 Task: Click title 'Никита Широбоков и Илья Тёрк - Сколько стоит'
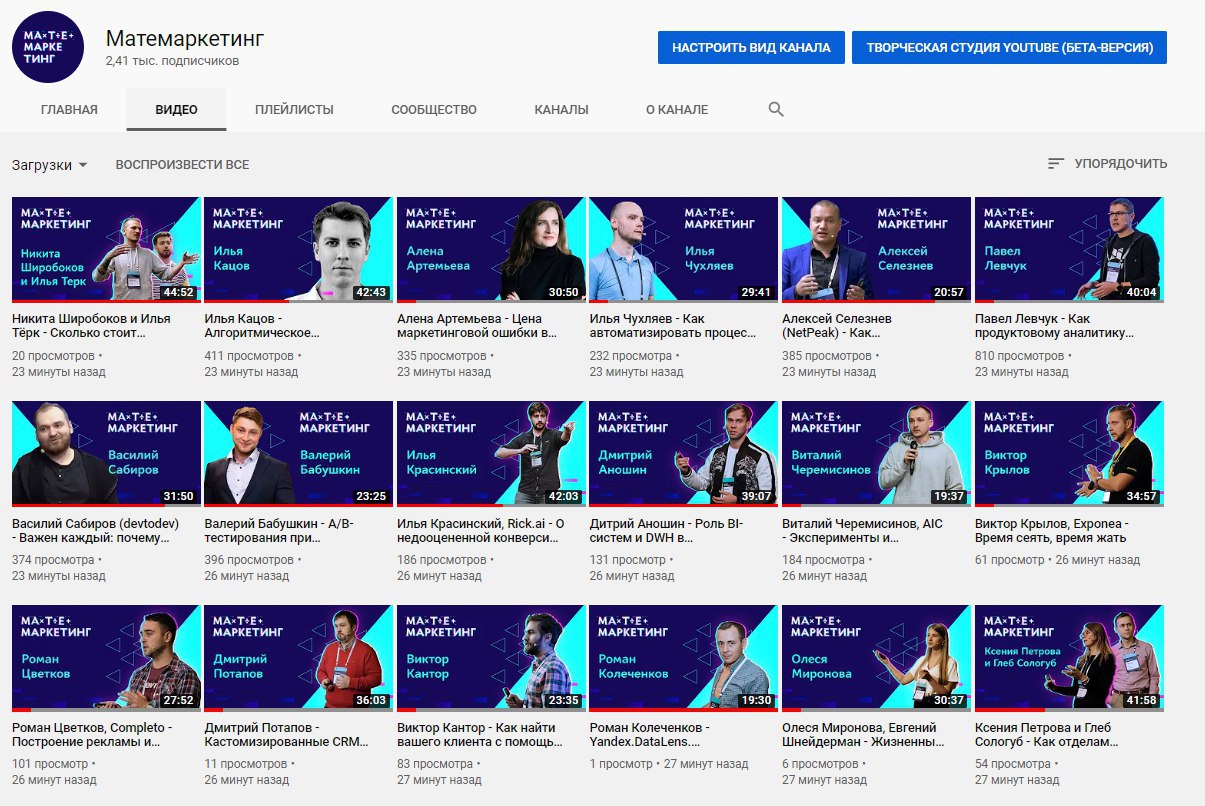91,325
